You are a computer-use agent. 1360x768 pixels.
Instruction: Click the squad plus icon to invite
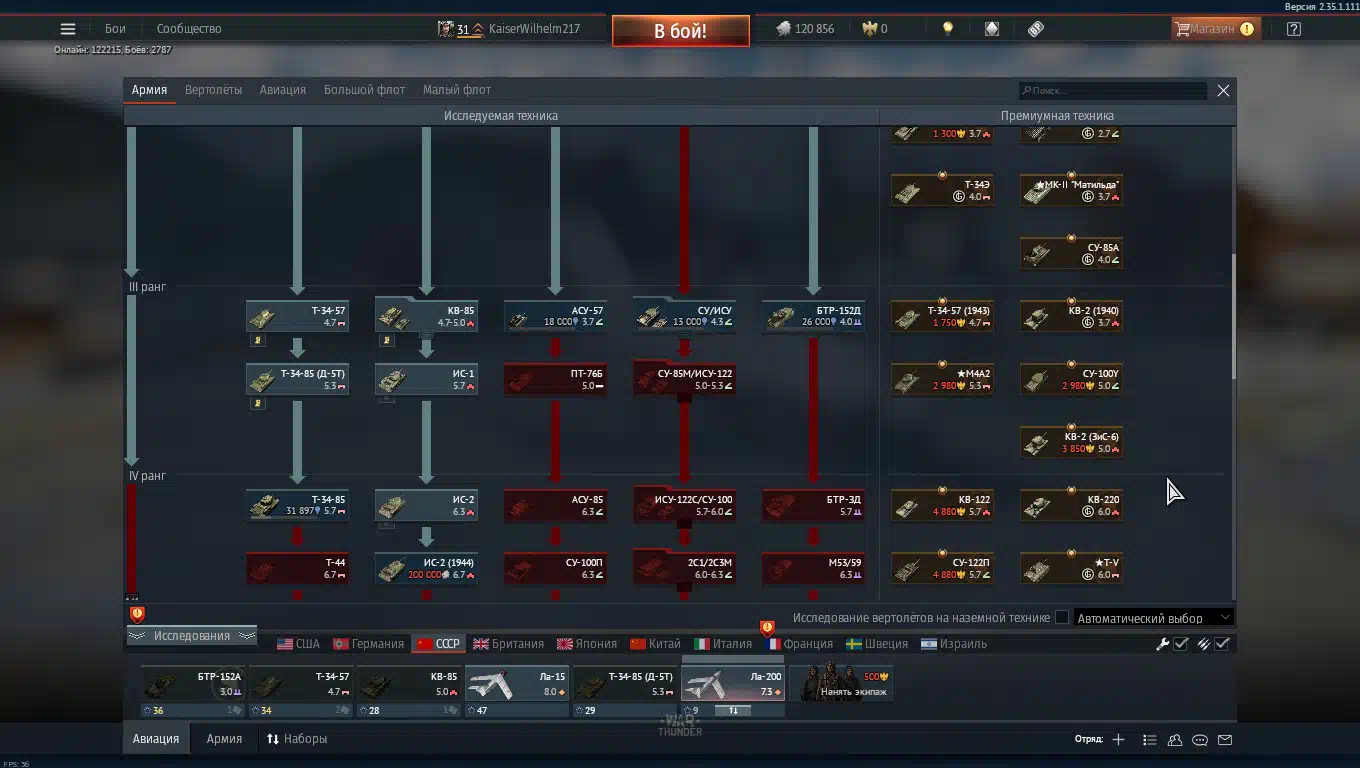click(x=1118, y=740)
